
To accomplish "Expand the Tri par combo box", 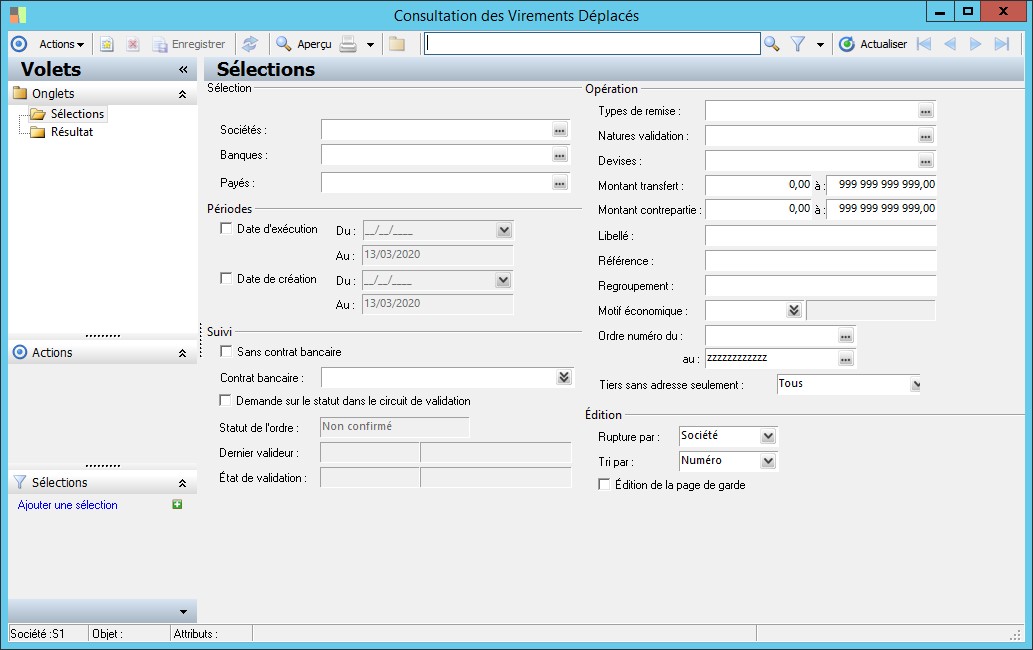I will pyautogui.click(x=767, y=461).
